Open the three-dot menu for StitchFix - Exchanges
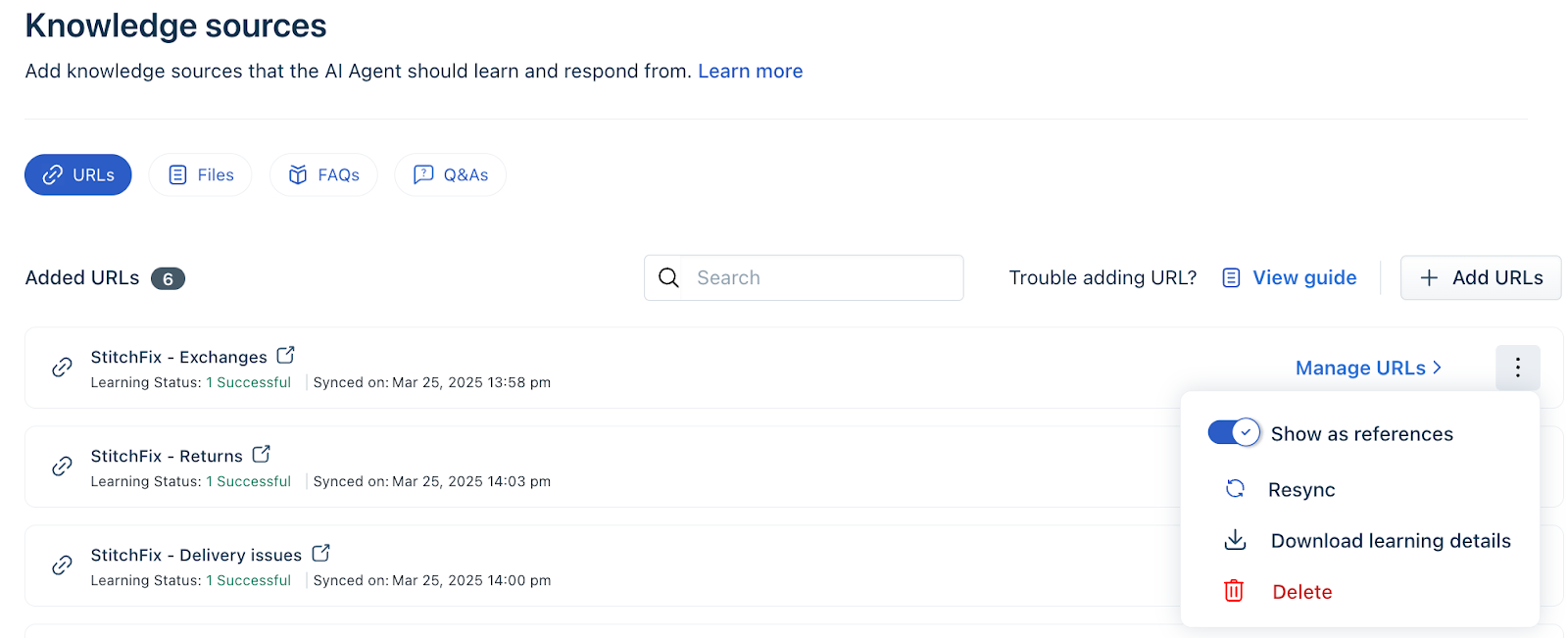 [1517, 368]
